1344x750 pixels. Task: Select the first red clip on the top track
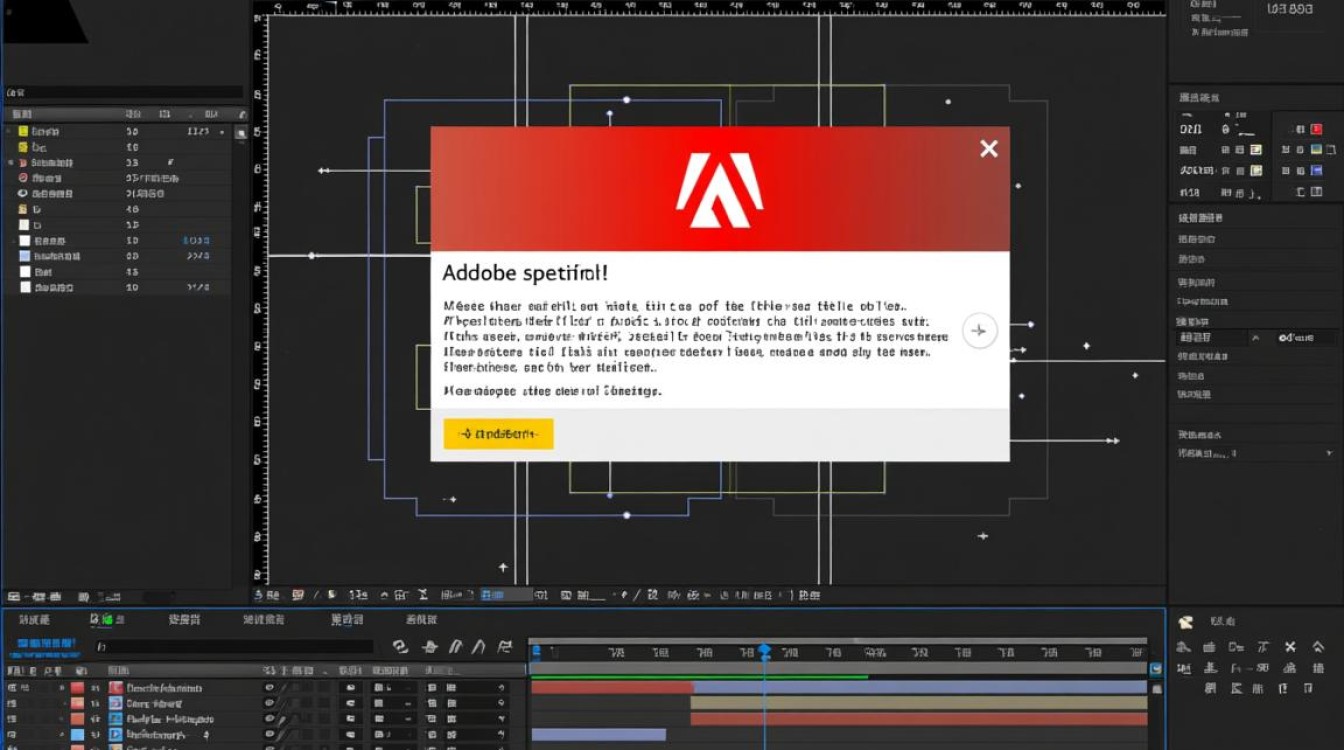[x=612, y=687]
